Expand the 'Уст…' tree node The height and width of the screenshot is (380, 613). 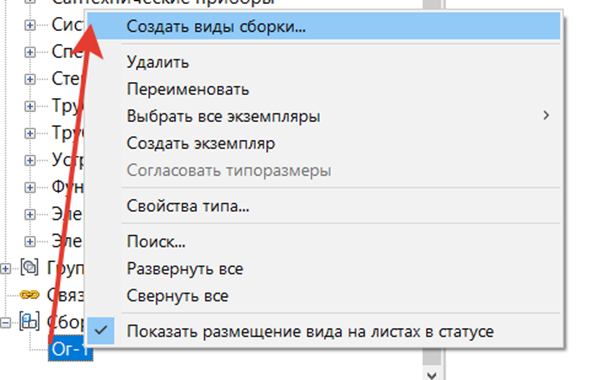pyautogui.click(x=30, y=160)
